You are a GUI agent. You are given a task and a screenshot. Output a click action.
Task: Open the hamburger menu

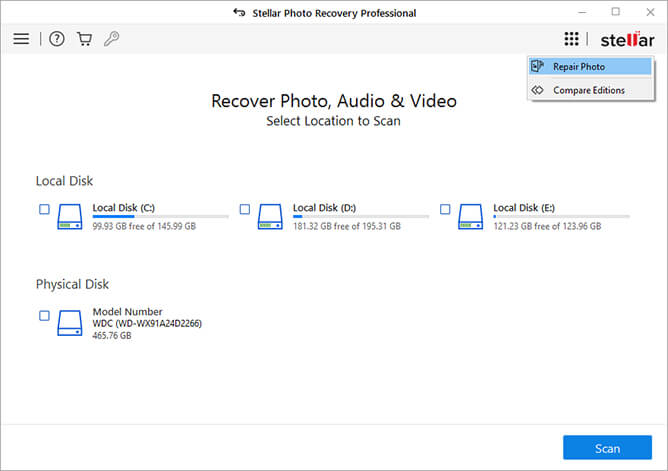pyautogui.click(x=21, y=39)
